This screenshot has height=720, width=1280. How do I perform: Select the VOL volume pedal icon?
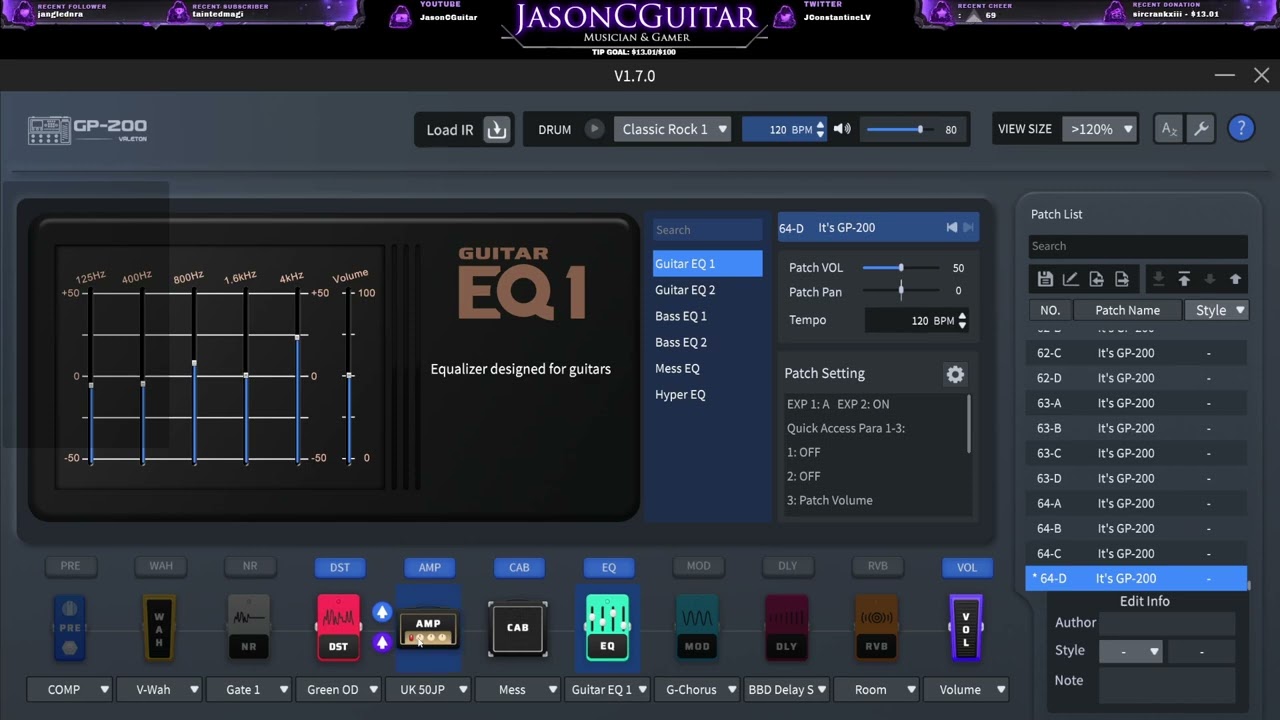tap(966, 628)
